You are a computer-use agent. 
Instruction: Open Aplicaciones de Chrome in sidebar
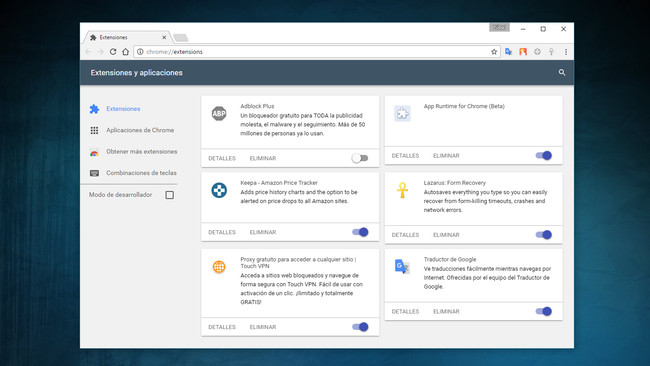(140, 130)
